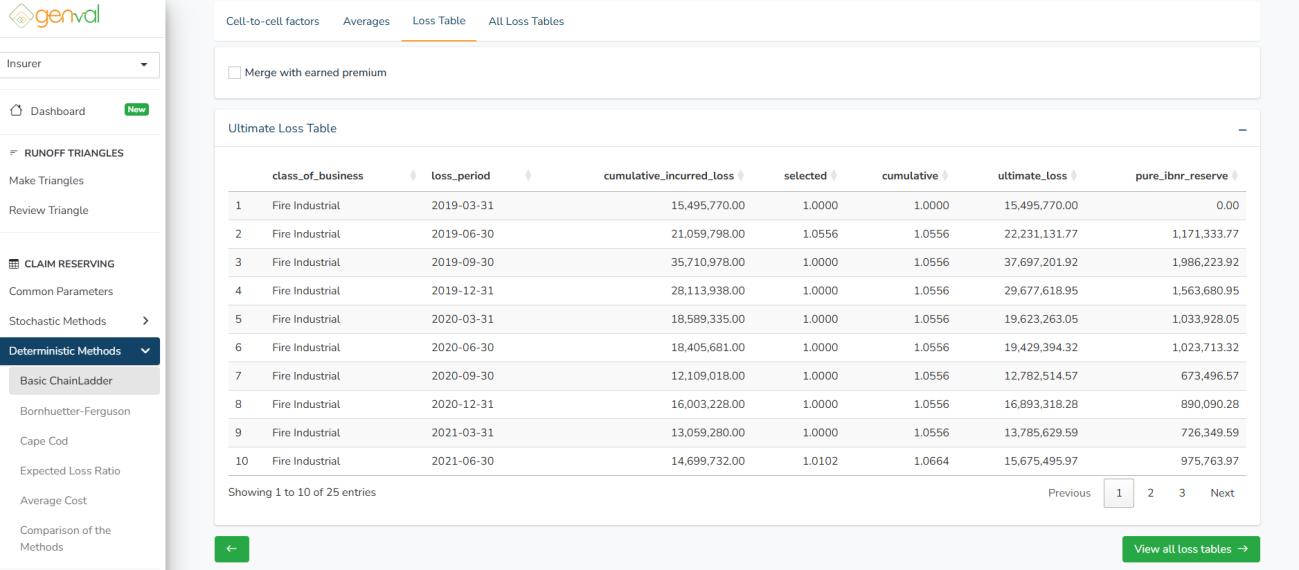Sort by loss_period column
This screenshot has width=1299, height=570.
tap(460, 176)
